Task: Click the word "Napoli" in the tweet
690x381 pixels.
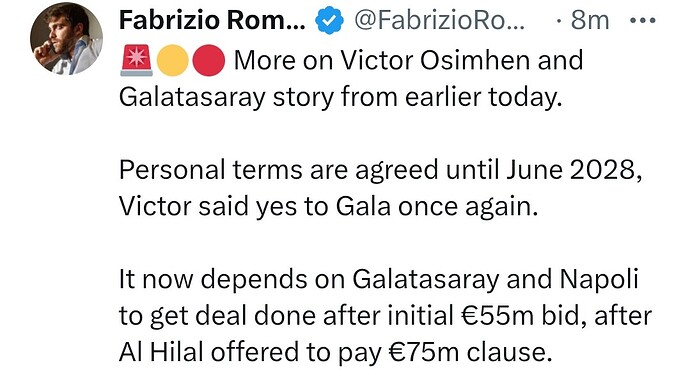Action: [x=599, y=280]
